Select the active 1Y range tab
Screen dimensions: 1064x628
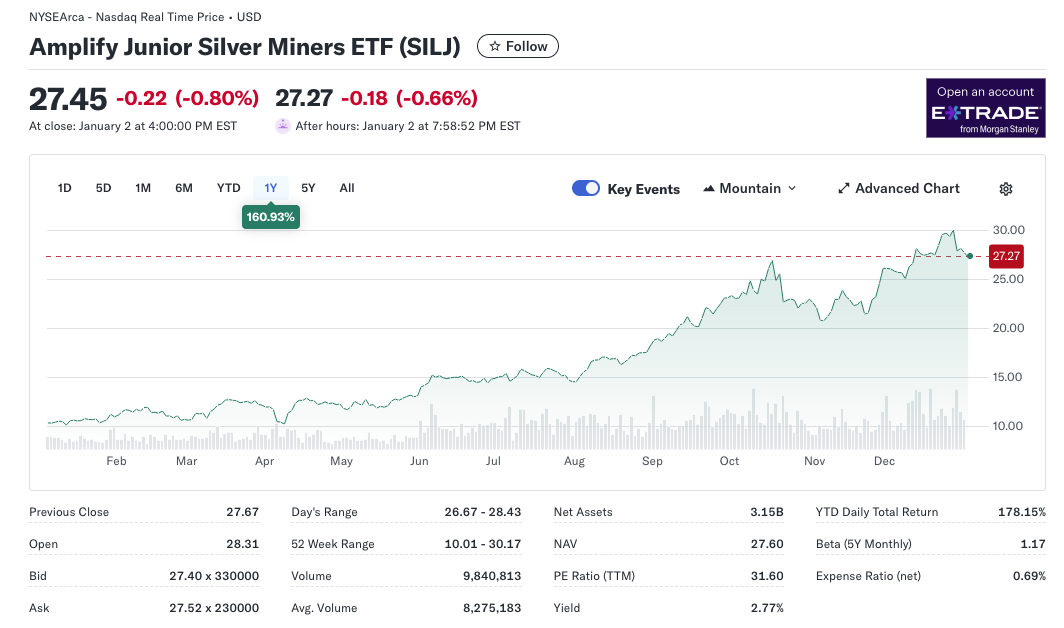coord(270,188)
